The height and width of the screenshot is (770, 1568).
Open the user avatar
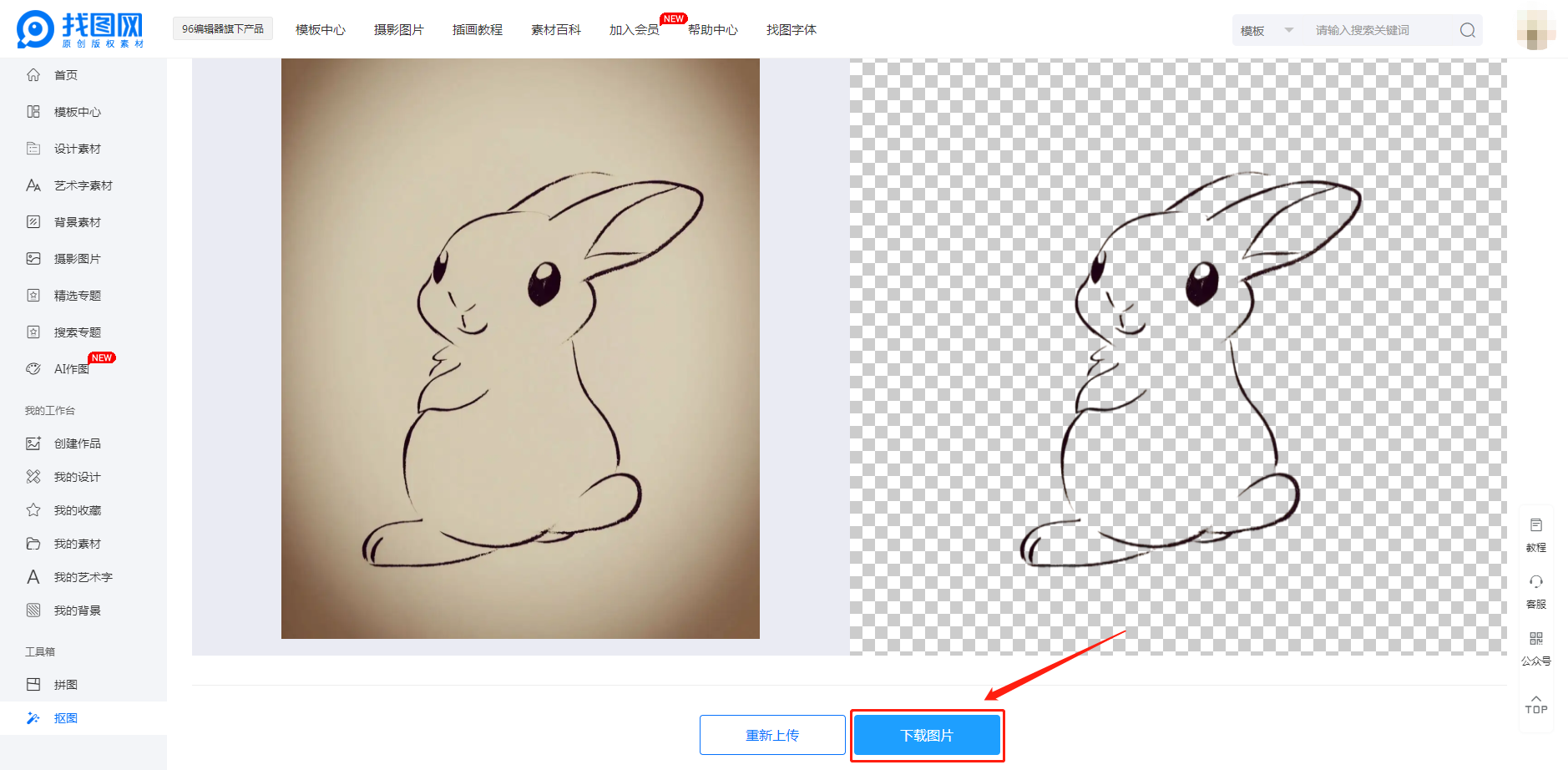(1536, 30)
